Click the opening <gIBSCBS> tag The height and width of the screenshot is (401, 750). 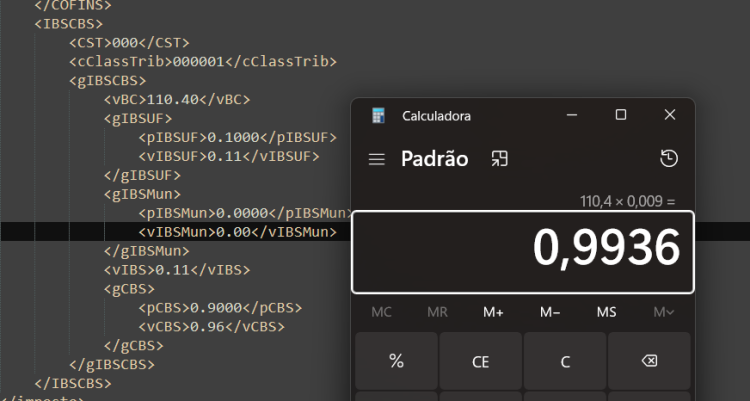(x=108, y=80)
